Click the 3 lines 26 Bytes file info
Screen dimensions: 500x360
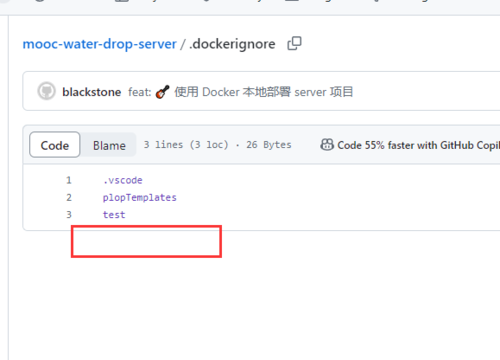point(217,145)
